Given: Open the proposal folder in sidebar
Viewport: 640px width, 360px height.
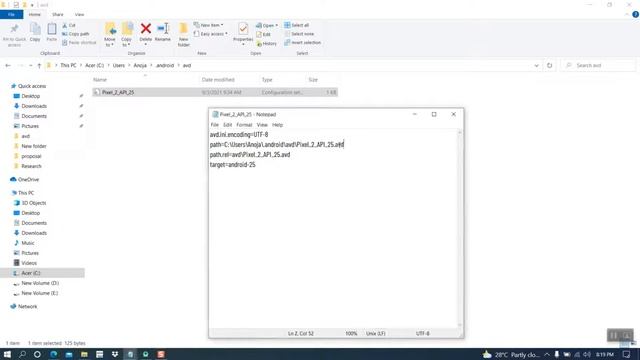Looking at the screenshot, I should pyautogui.click(x=31, y=156).
